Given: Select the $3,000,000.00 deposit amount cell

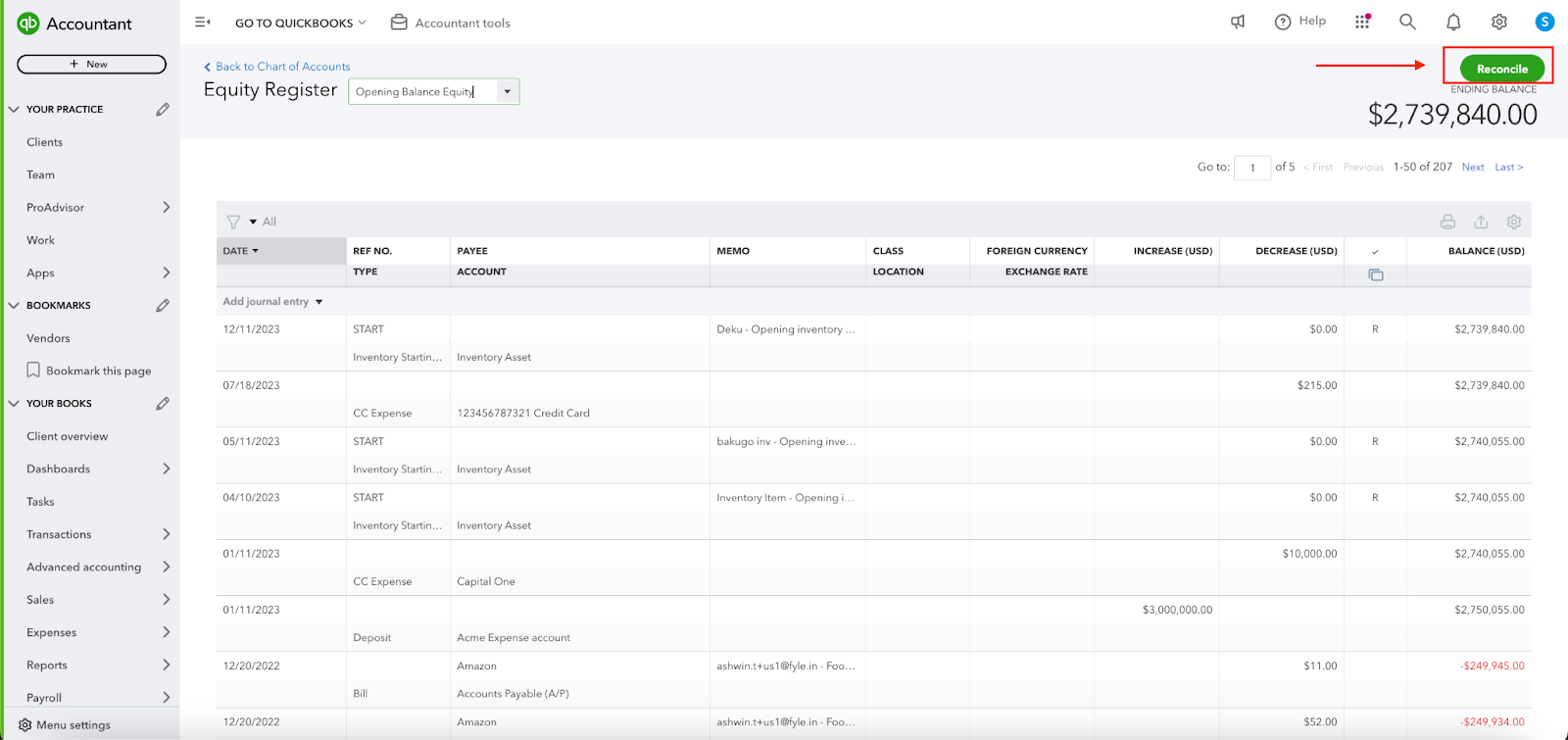Looking at the screenshot, I should pyautogui.click(x=1177, y=610).
